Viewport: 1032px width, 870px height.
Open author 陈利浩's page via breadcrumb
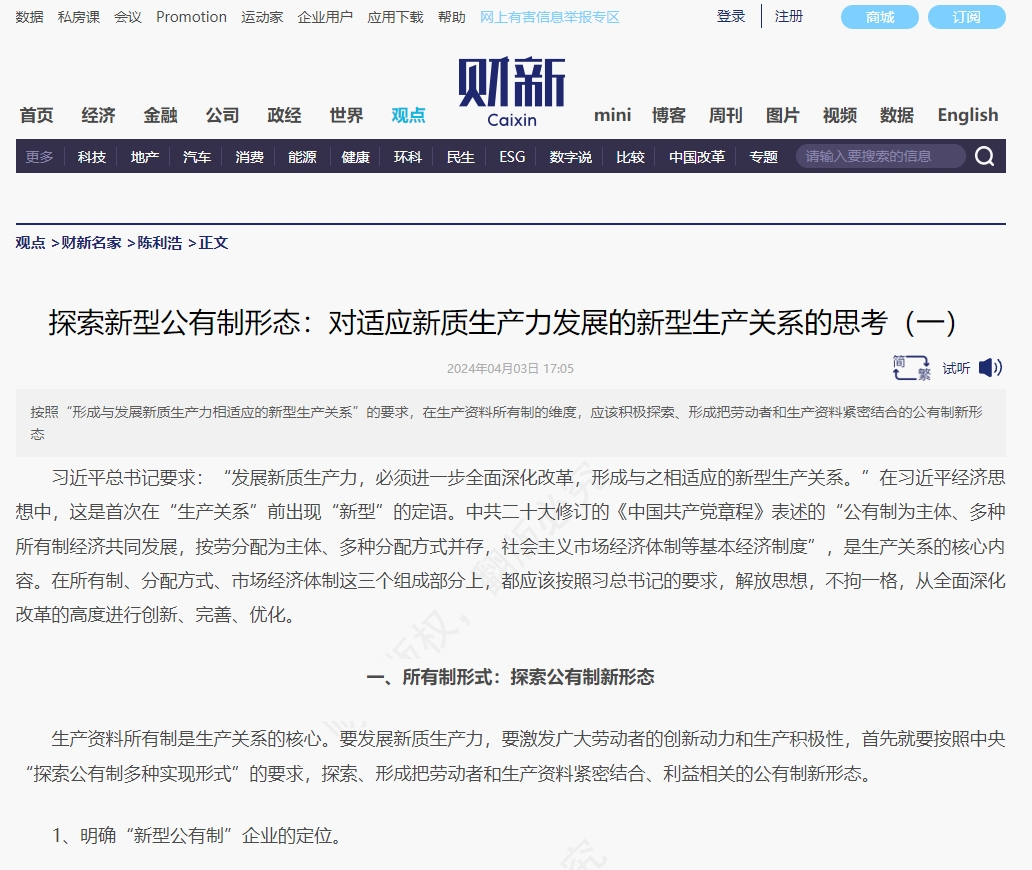pyautogui.click(x=159, y=243)
